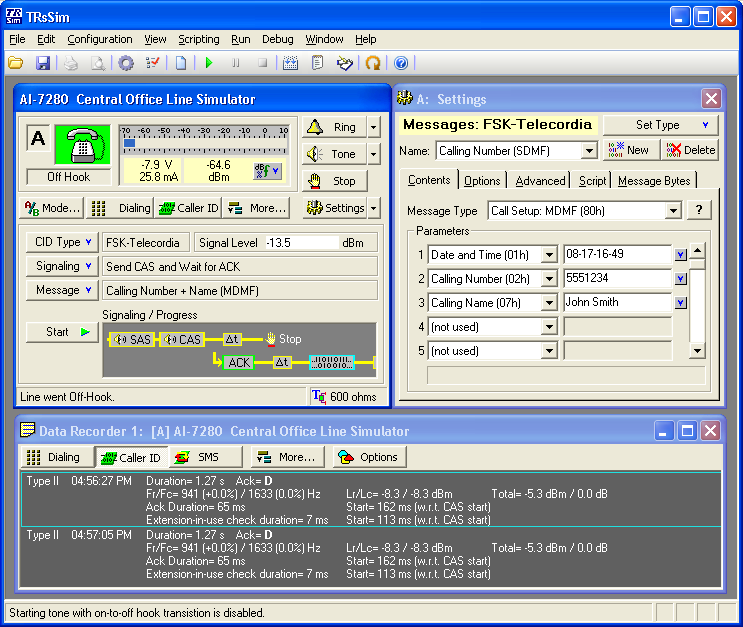
Task: Open configuration gear toolbar icon
Action: coord(126,63)
